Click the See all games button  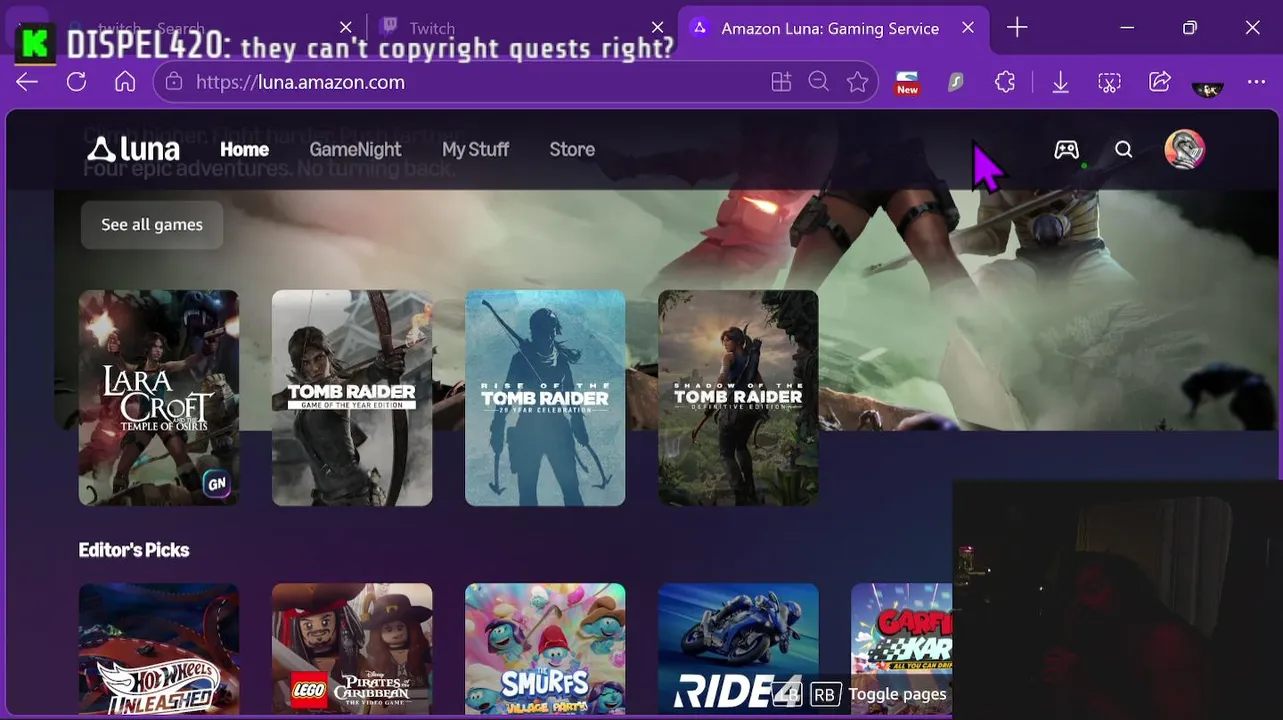(152, 224)
